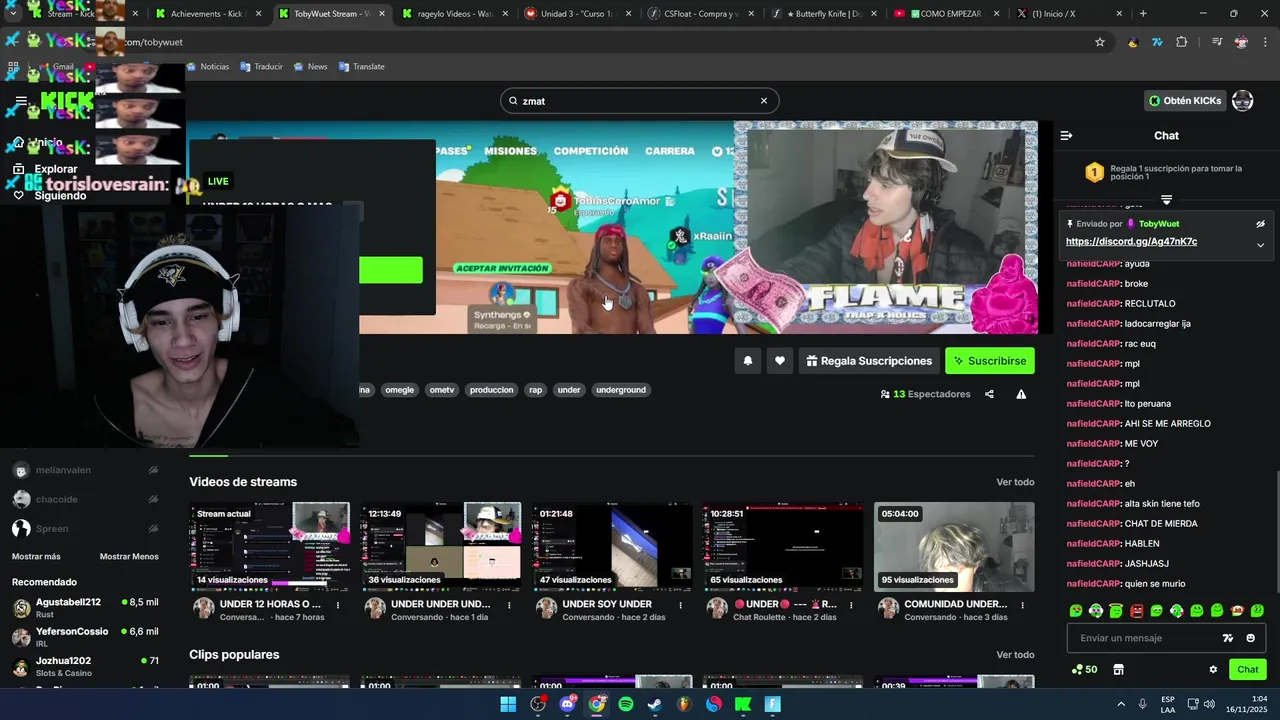Open followed channel chacoide

(x=85, y=499)
